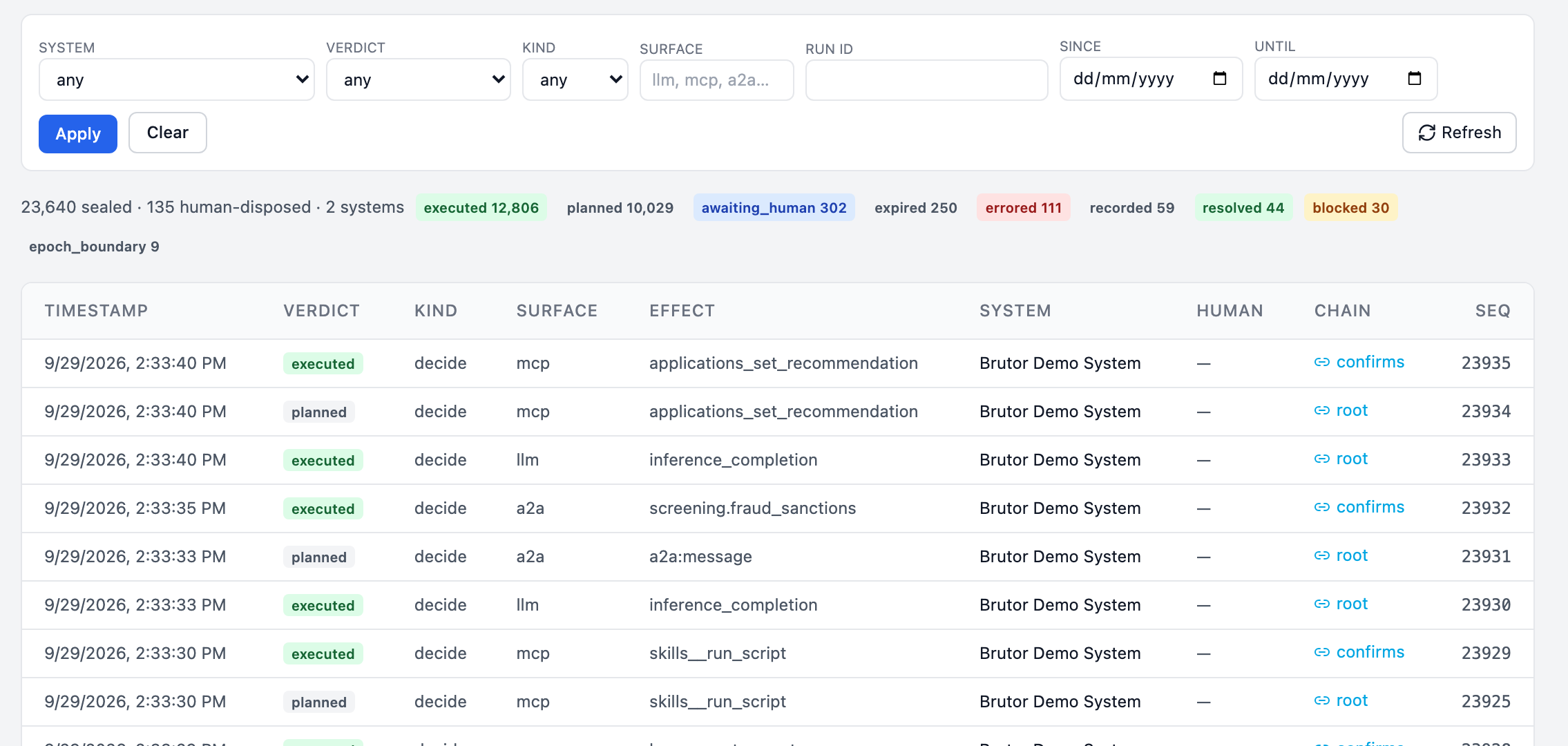Click the 23,640 sealed summary text

coord(77,207)
